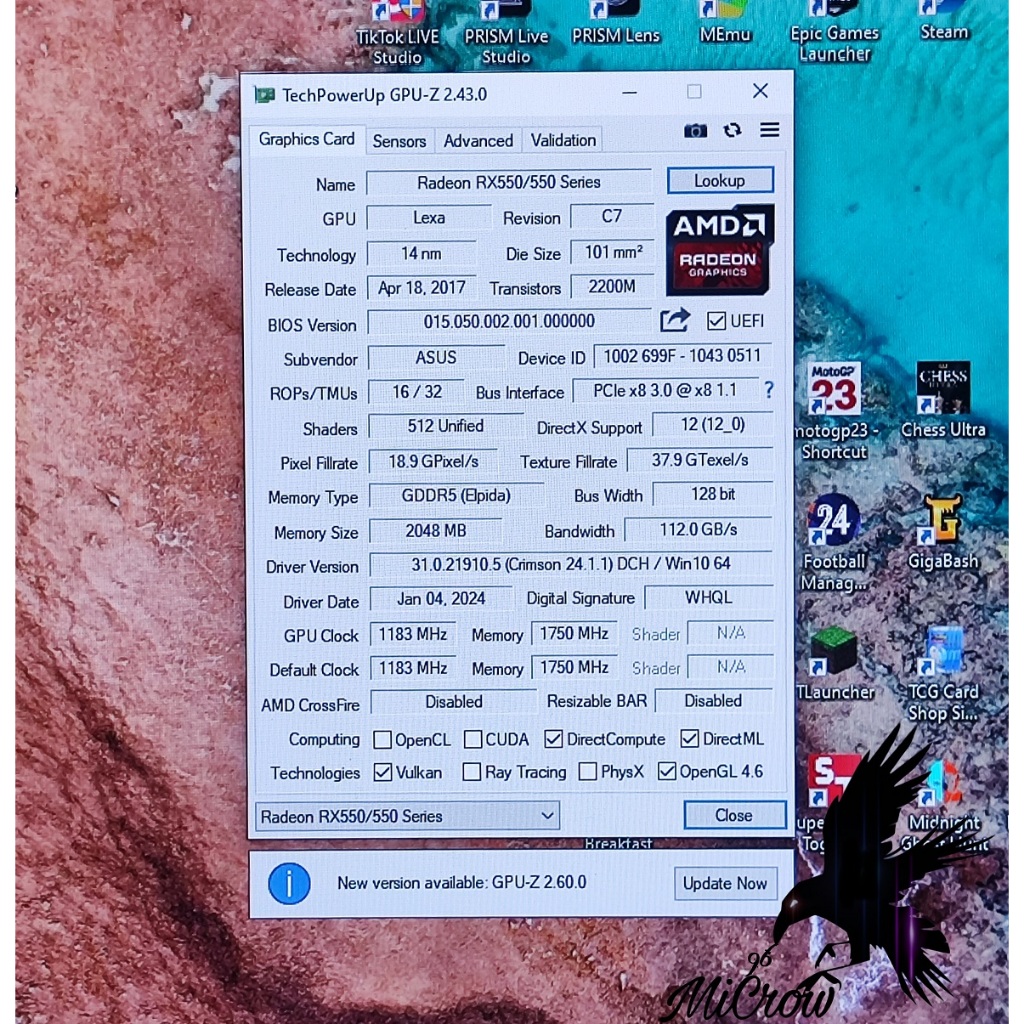1024x1024 pixels.
Task: Open TikTok LIVE Studio desktop shortcut
Action: pos(397,33)
